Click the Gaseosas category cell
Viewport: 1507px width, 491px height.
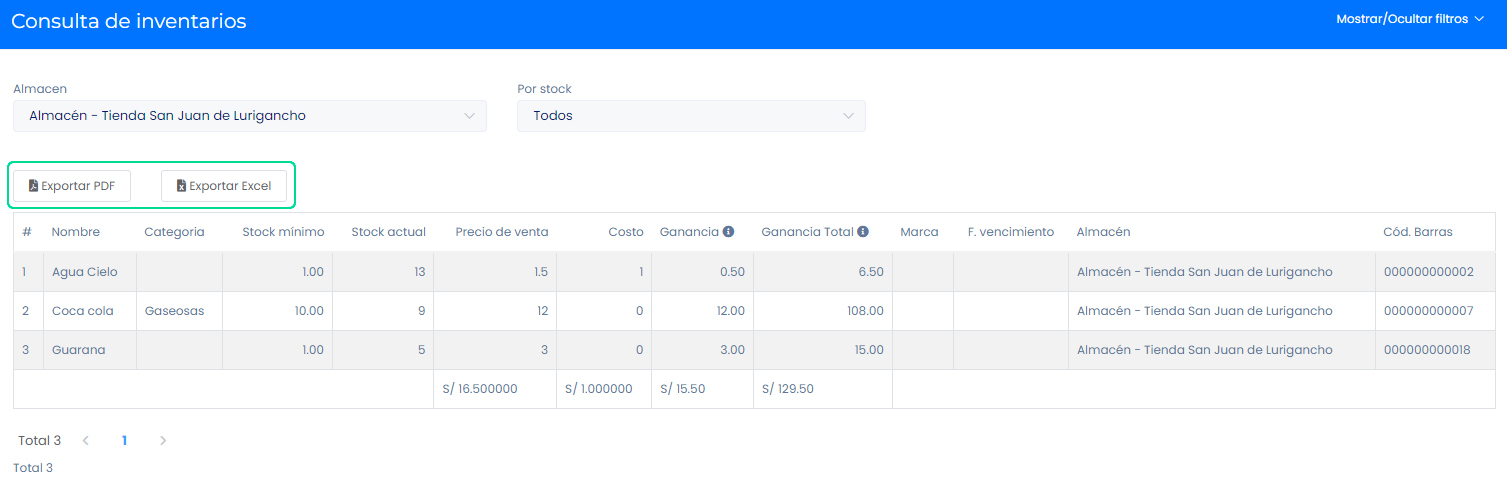(174, 311)
